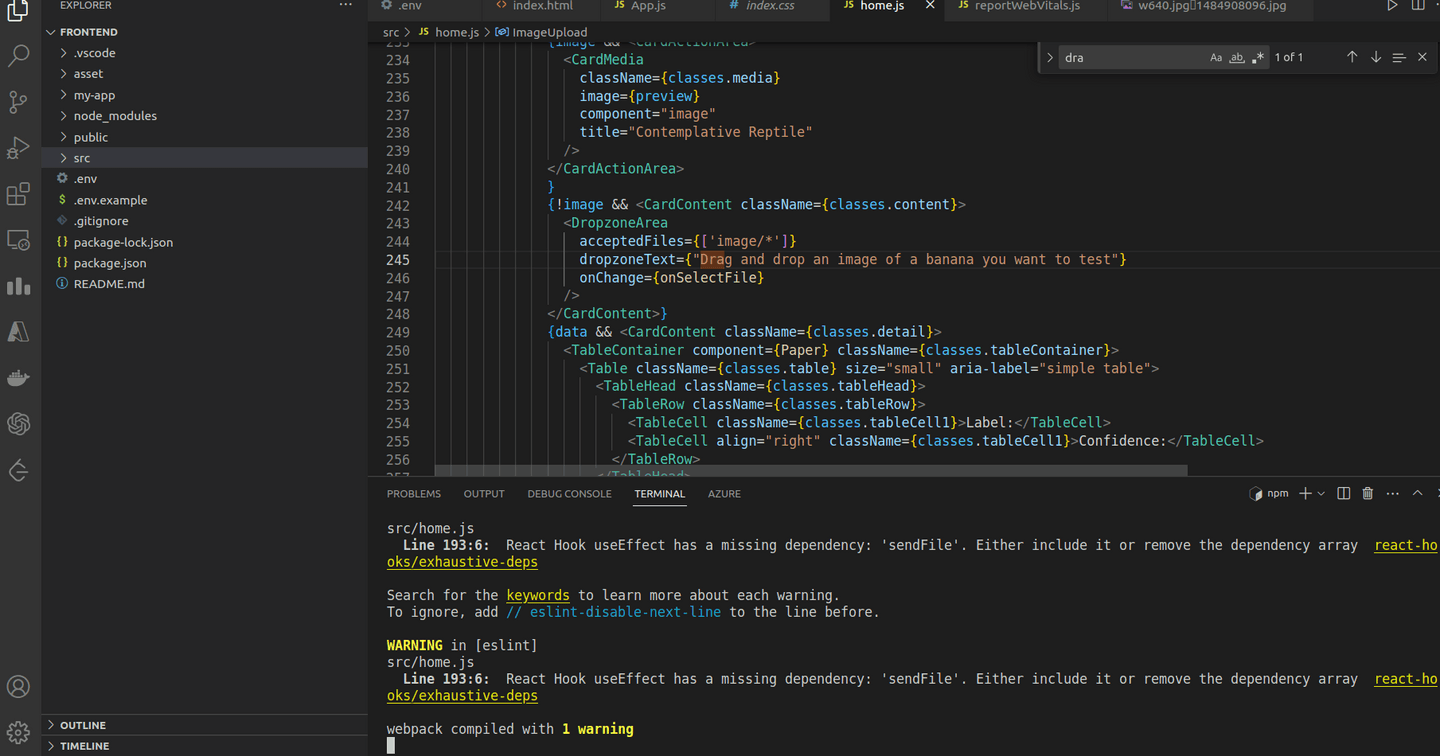Expand the my-app folder

(205, 95)
